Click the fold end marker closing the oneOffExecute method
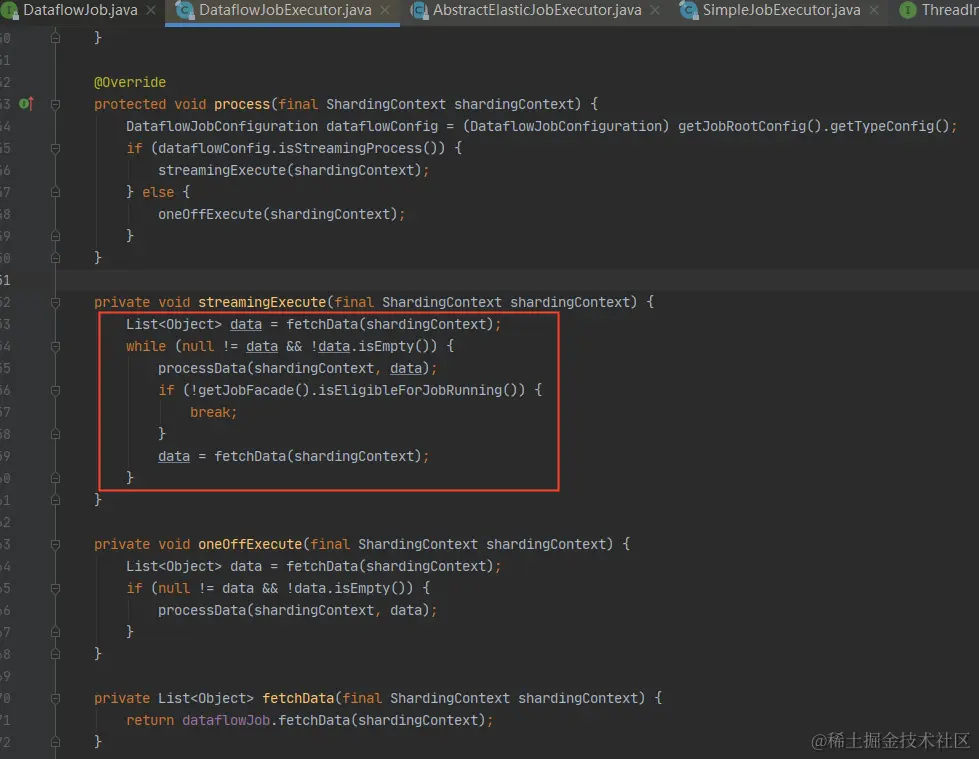979x759 pixels. (55, 654)
